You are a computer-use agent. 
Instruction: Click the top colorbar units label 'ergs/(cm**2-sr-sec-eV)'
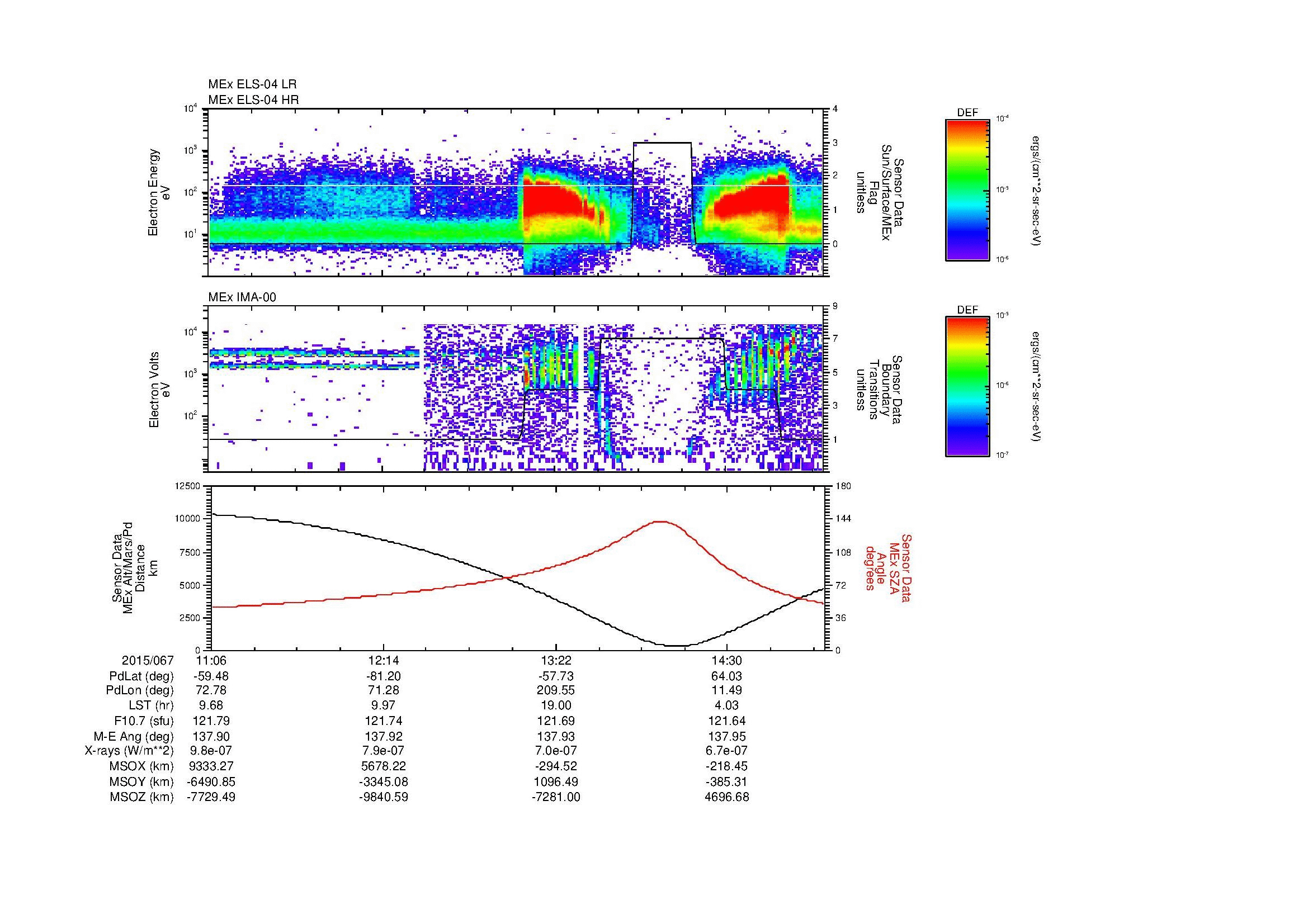pyautogui.click(x=1037, y=191)
